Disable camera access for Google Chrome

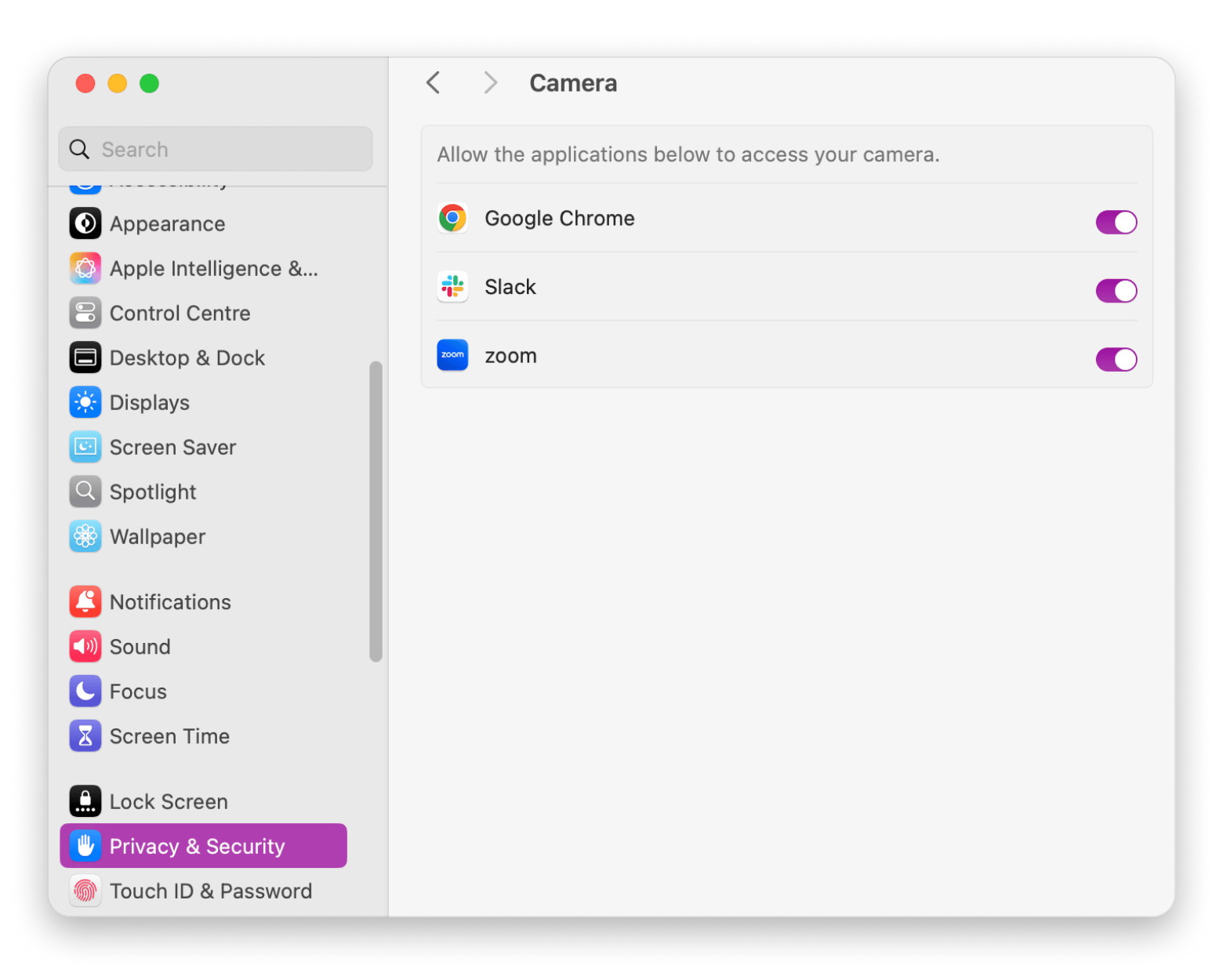[1116, 222]
